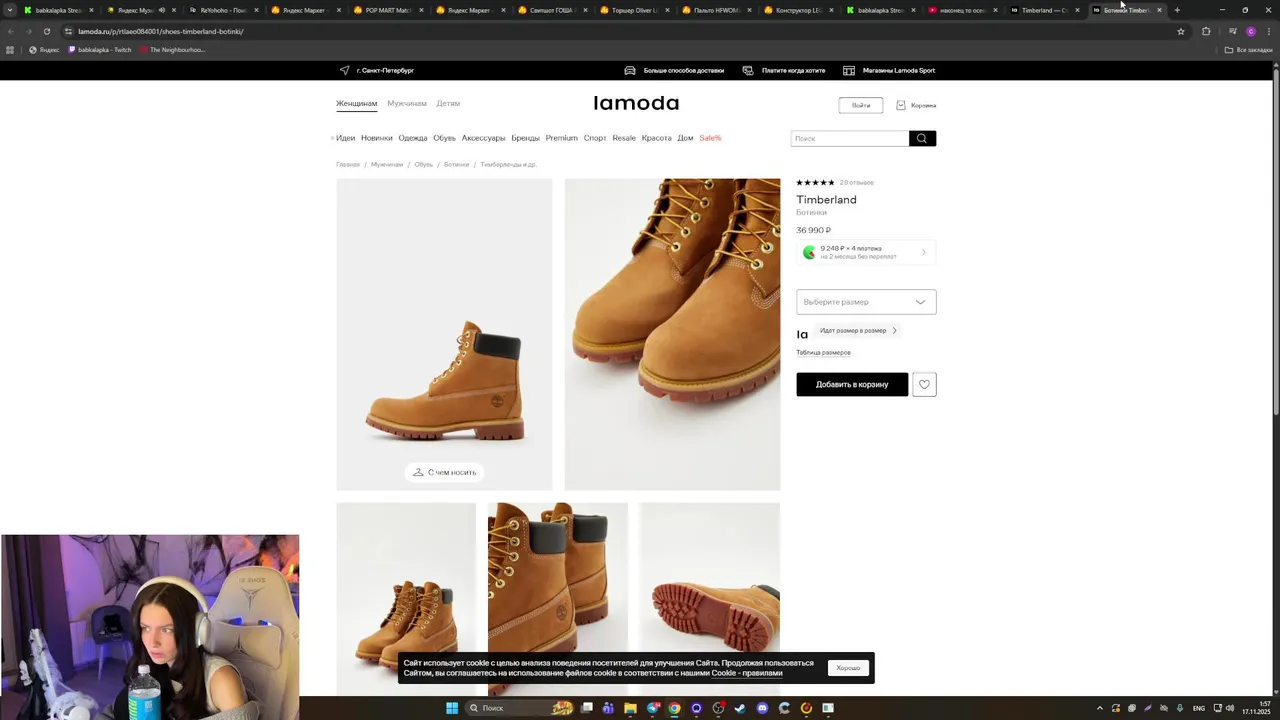Click the Поиск search input on Lamoda
The image size is (1280, 720).
pos(850,138)
